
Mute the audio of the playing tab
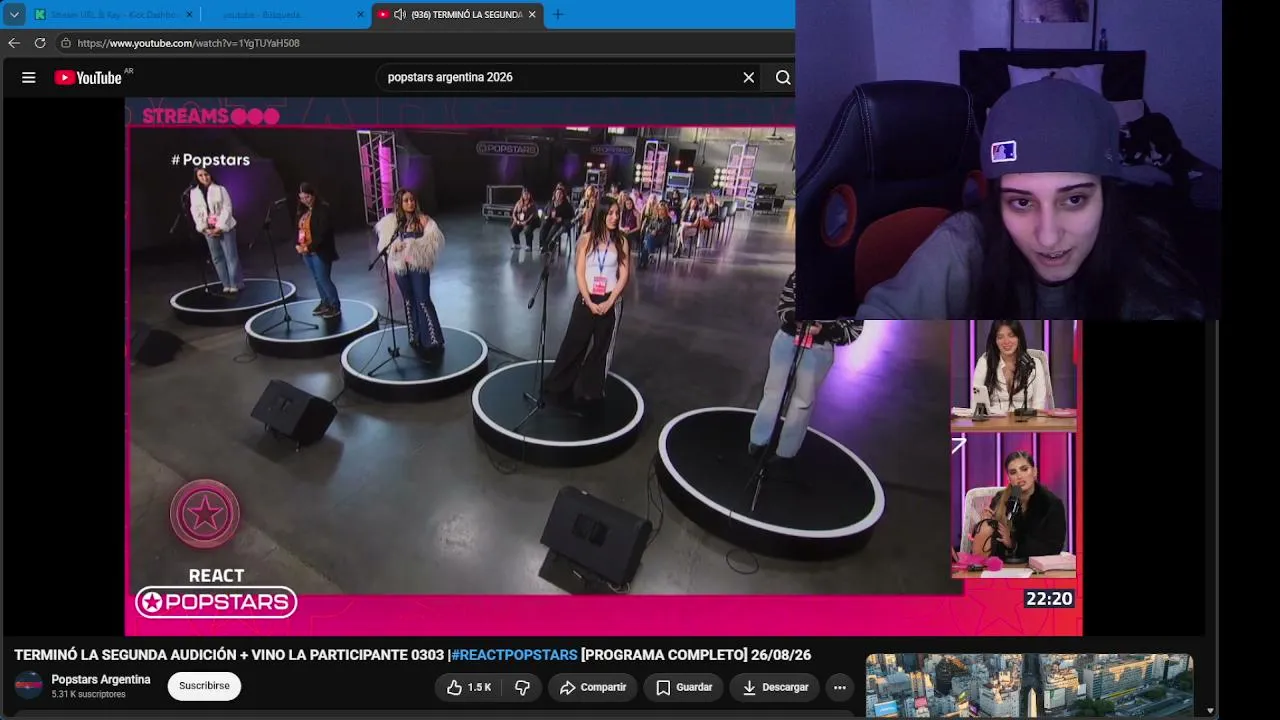pos(400,14)
